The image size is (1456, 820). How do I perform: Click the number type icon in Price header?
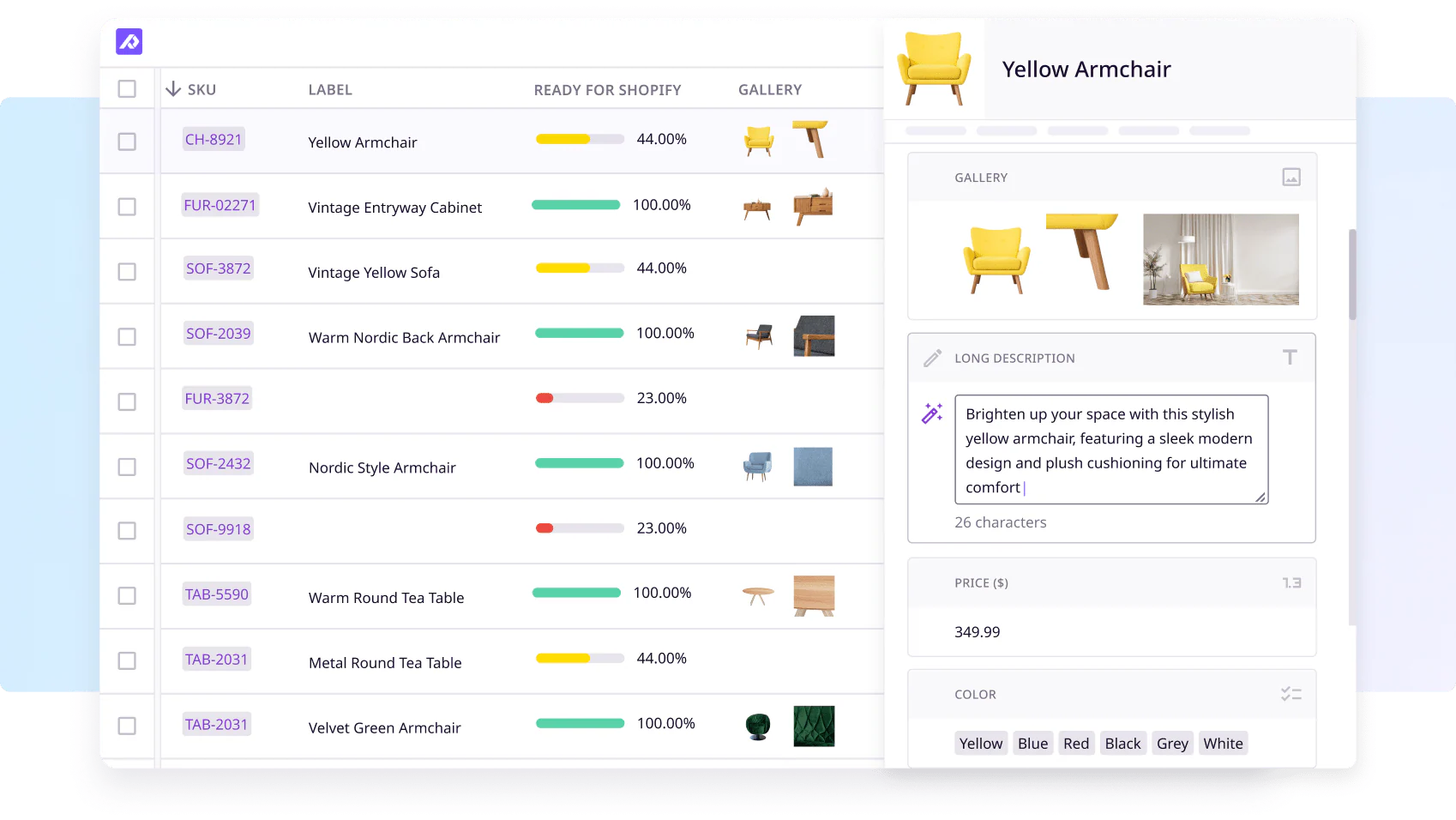point(1291,583)
